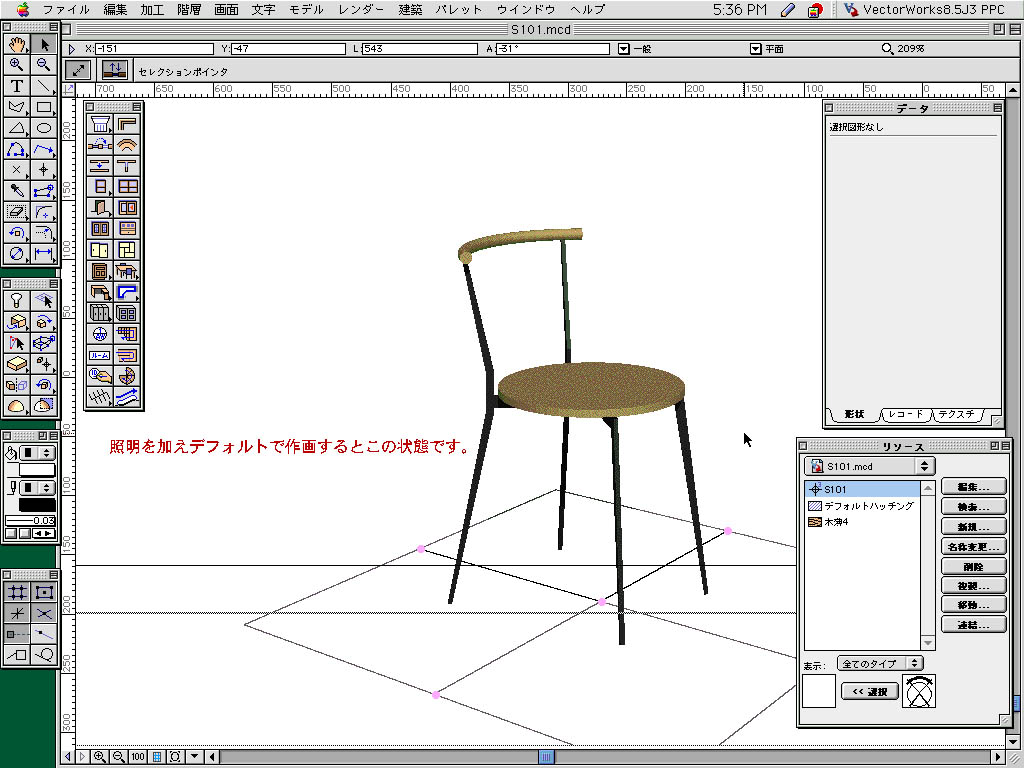This screenshot has height=768, width=1024.
Task: Choose the Ellipse tool
Action: [44, 128]
